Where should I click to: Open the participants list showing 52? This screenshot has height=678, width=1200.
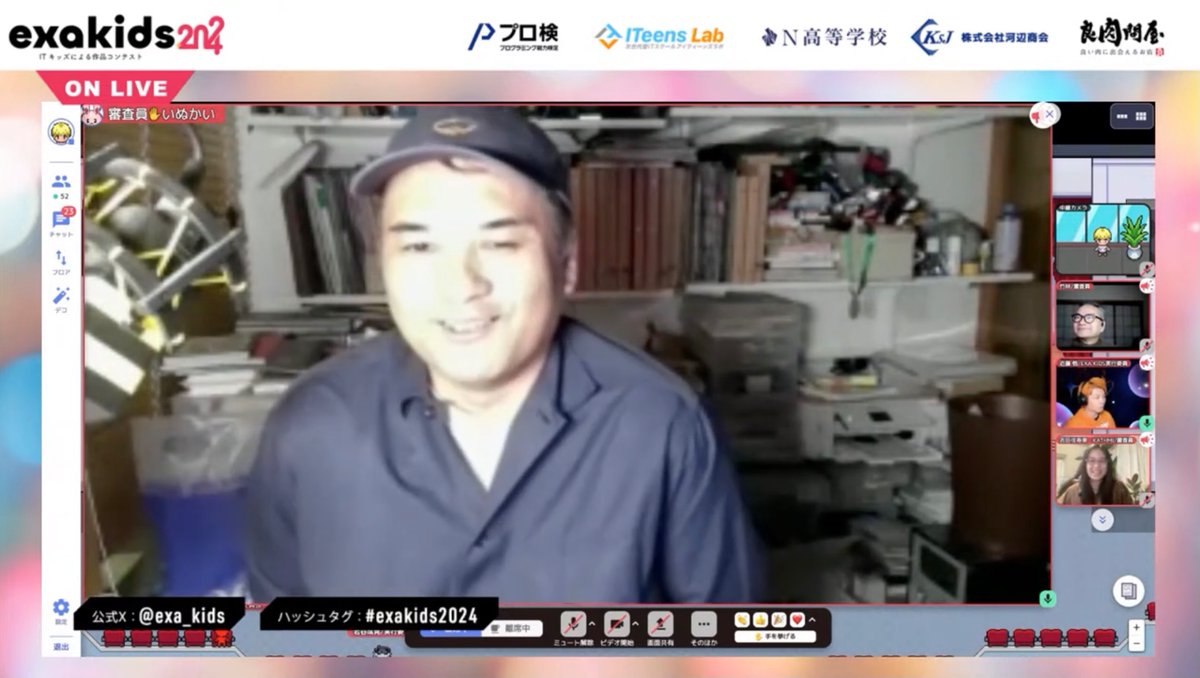(61, 186)
